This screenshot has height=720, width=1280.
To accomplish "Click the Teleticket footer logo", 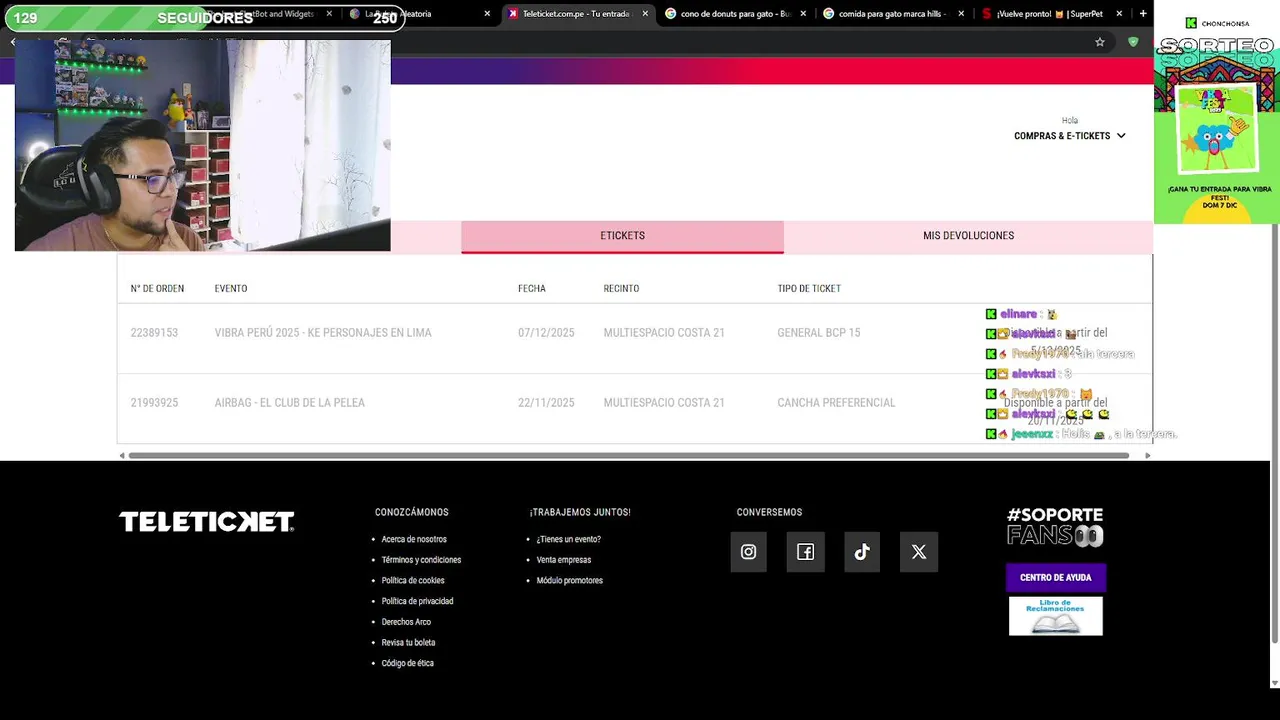I will click(207, 522).
